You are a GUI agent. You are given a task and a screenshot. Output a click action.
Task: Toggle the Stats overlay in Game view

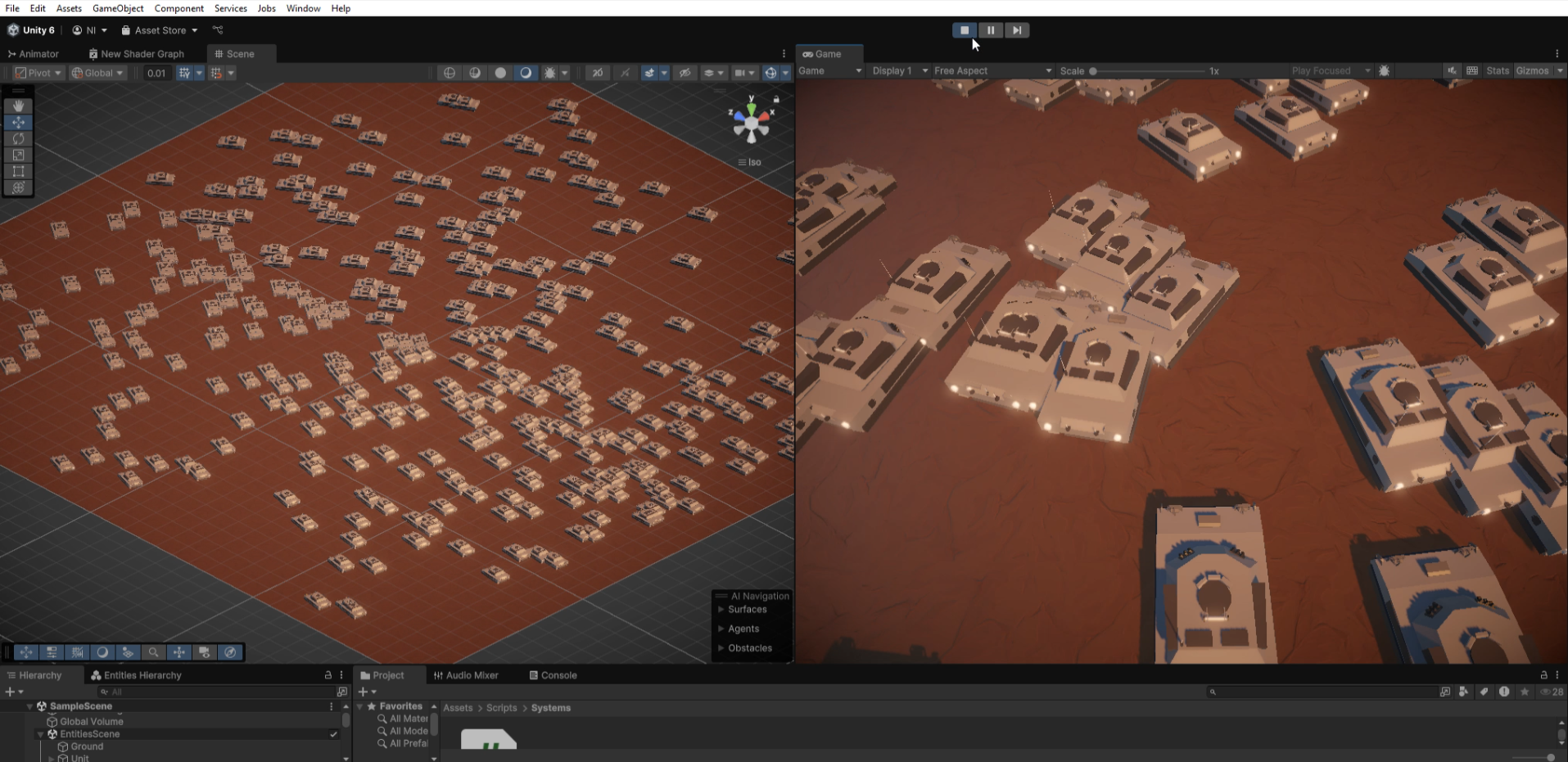click(1498, 71)
